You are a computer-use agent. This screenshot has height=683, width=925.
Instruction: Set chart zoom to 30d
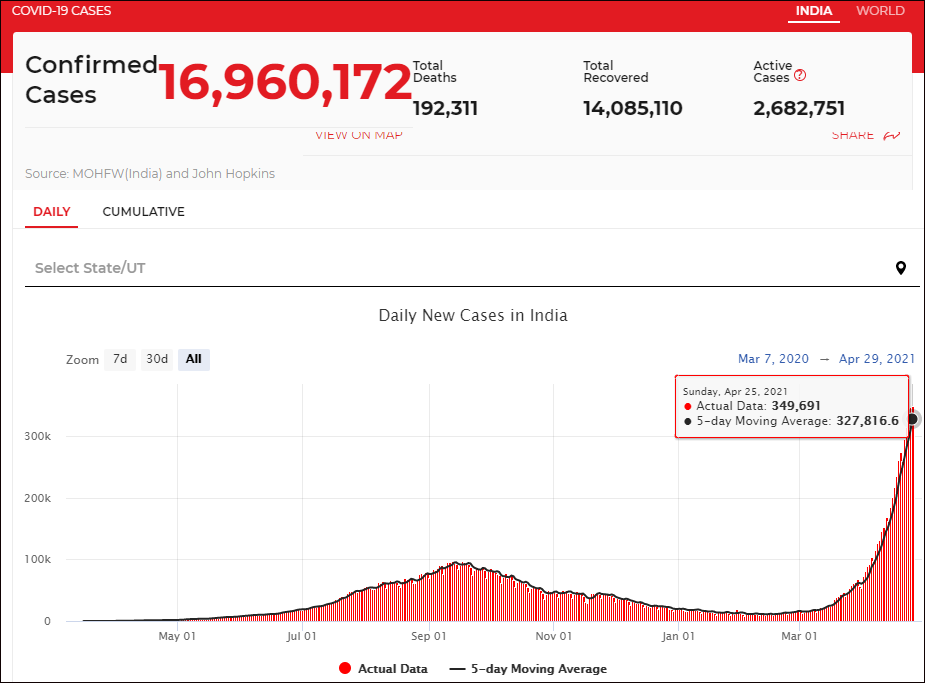coord(156,359)
